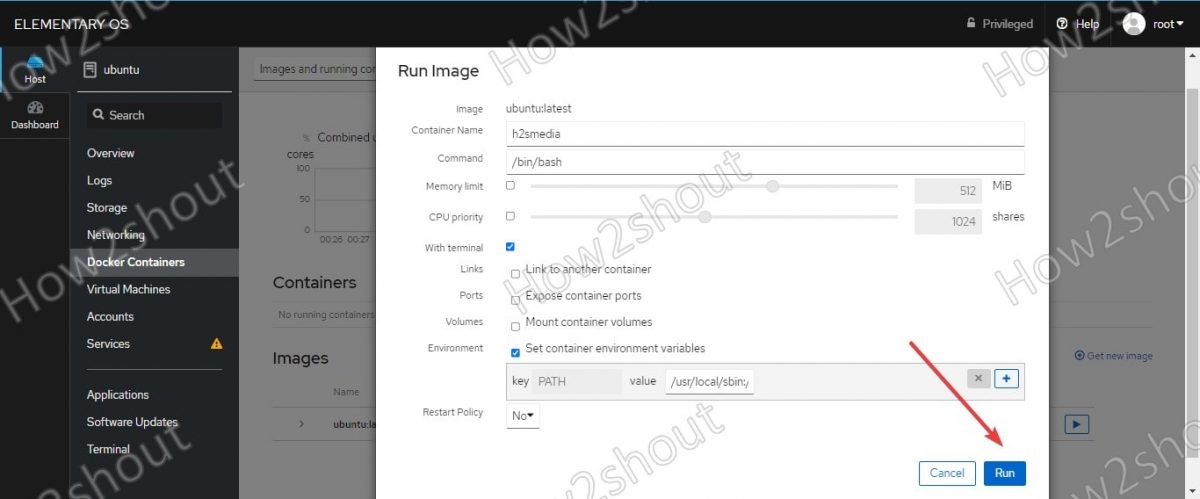
Task: Click the search magnifier icon
Action: (99, 115)
